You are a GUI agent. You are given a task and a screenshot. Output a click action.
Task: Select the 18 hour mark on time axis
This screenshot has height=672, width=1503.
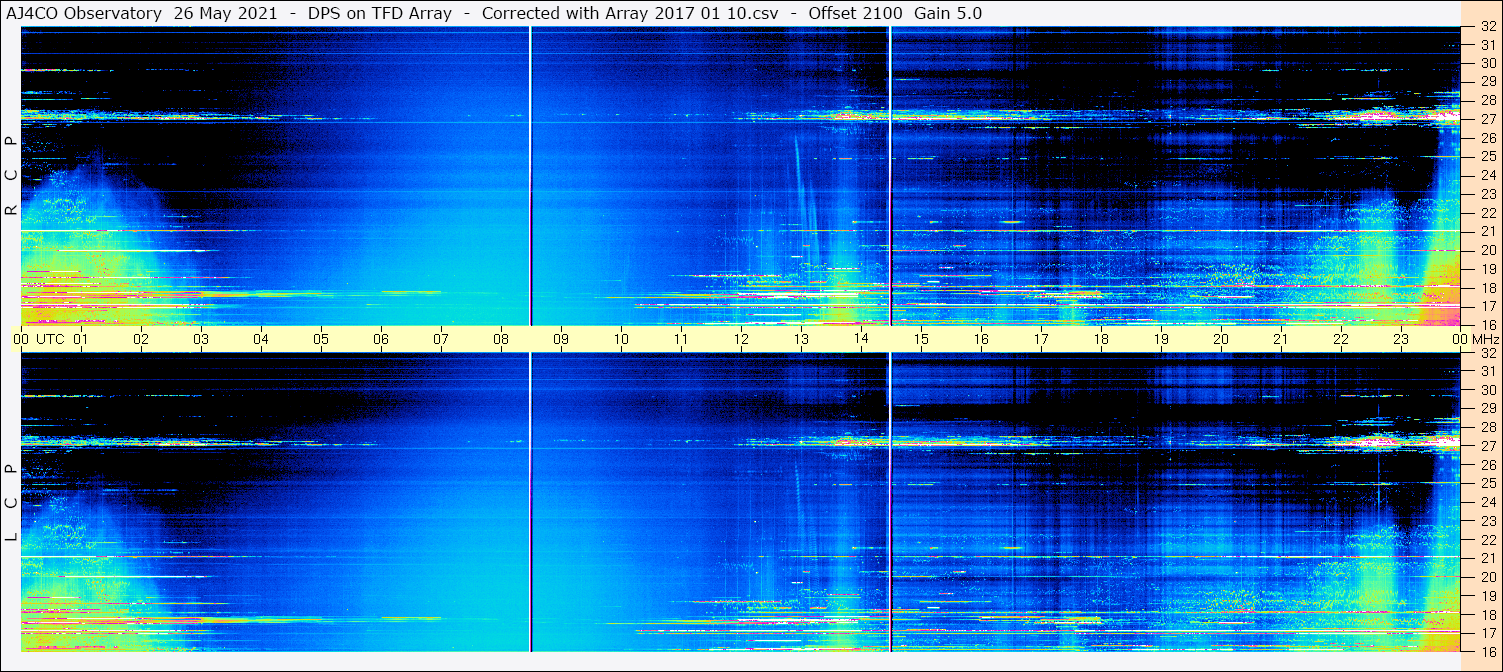point(1101,339)
